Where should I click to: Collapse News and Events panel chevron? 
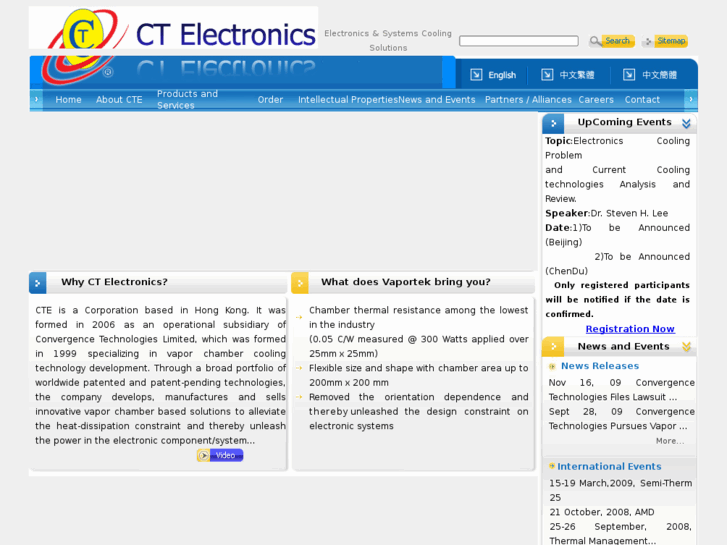tap(686, 346)
